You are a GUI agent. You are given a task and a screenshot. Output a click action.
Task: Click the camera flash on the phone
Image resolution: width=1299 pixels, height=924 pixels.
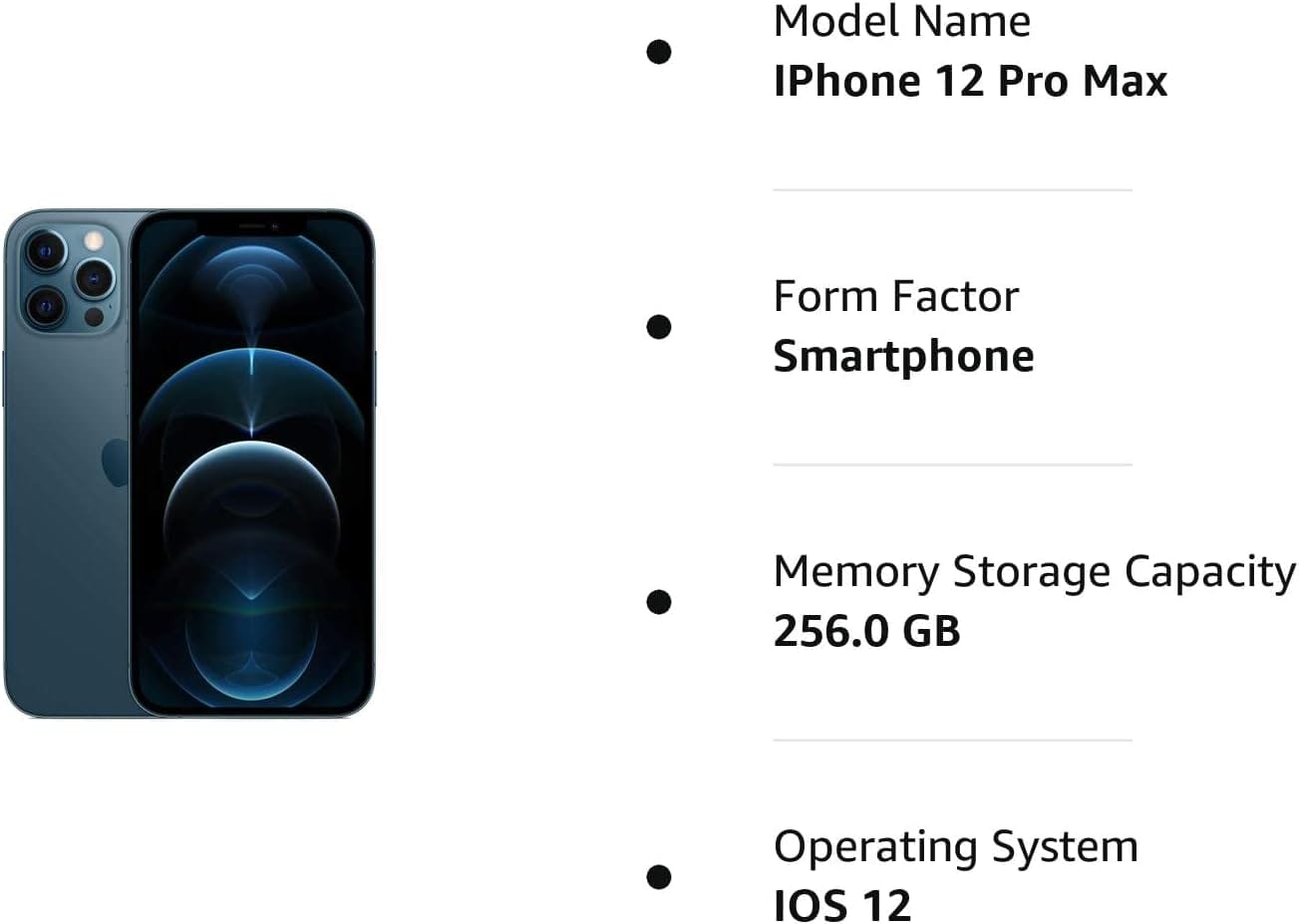(x=94, y=240)
